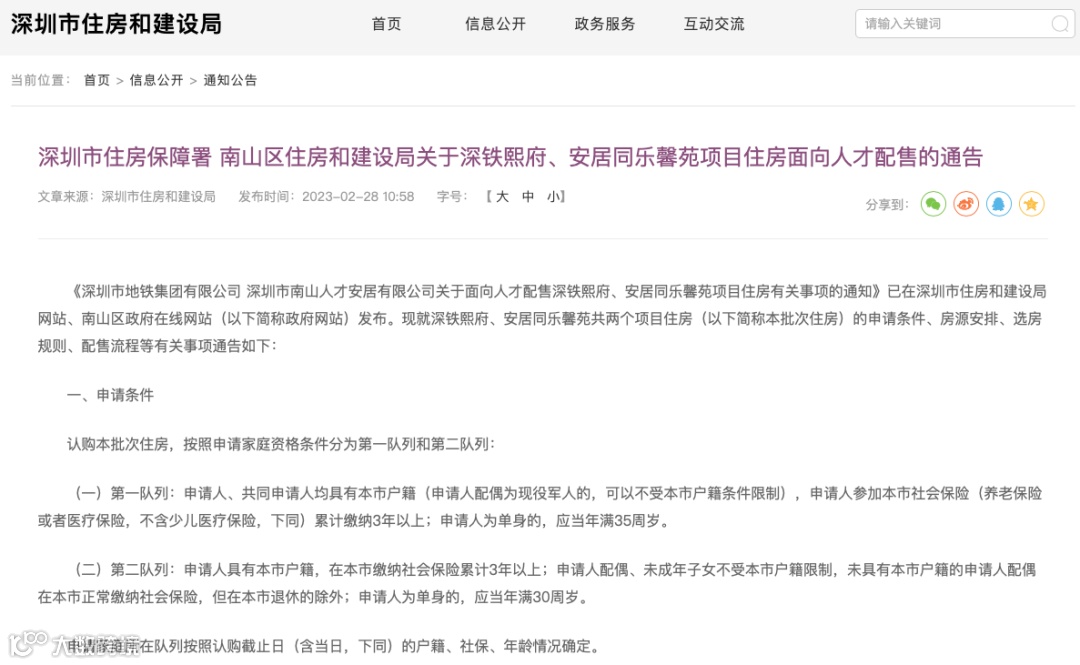The image size is (1080, 665).
Task: Click the 一、申请条件 section heading
Action: (110, 396)
